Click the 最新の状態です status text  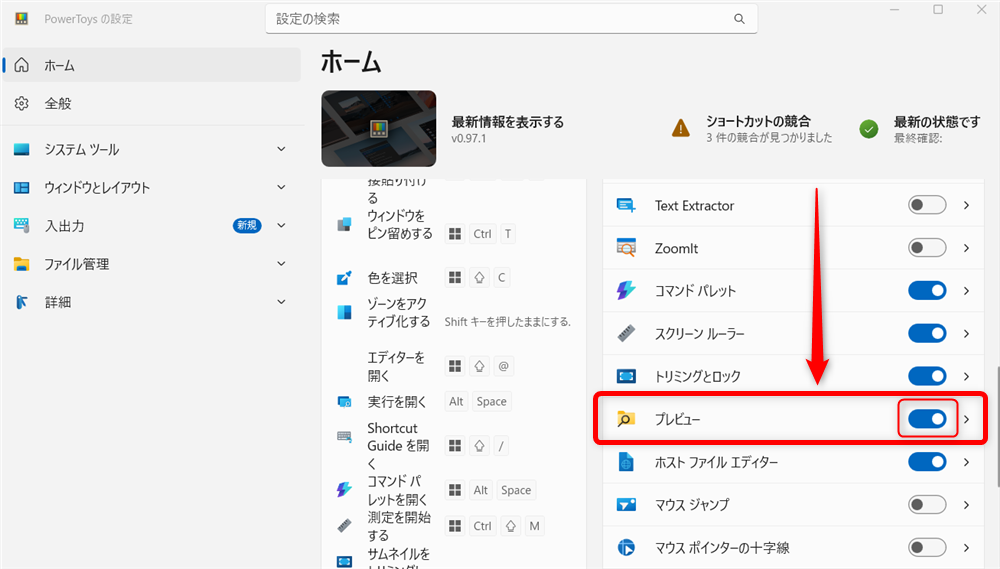click(937, 122)
